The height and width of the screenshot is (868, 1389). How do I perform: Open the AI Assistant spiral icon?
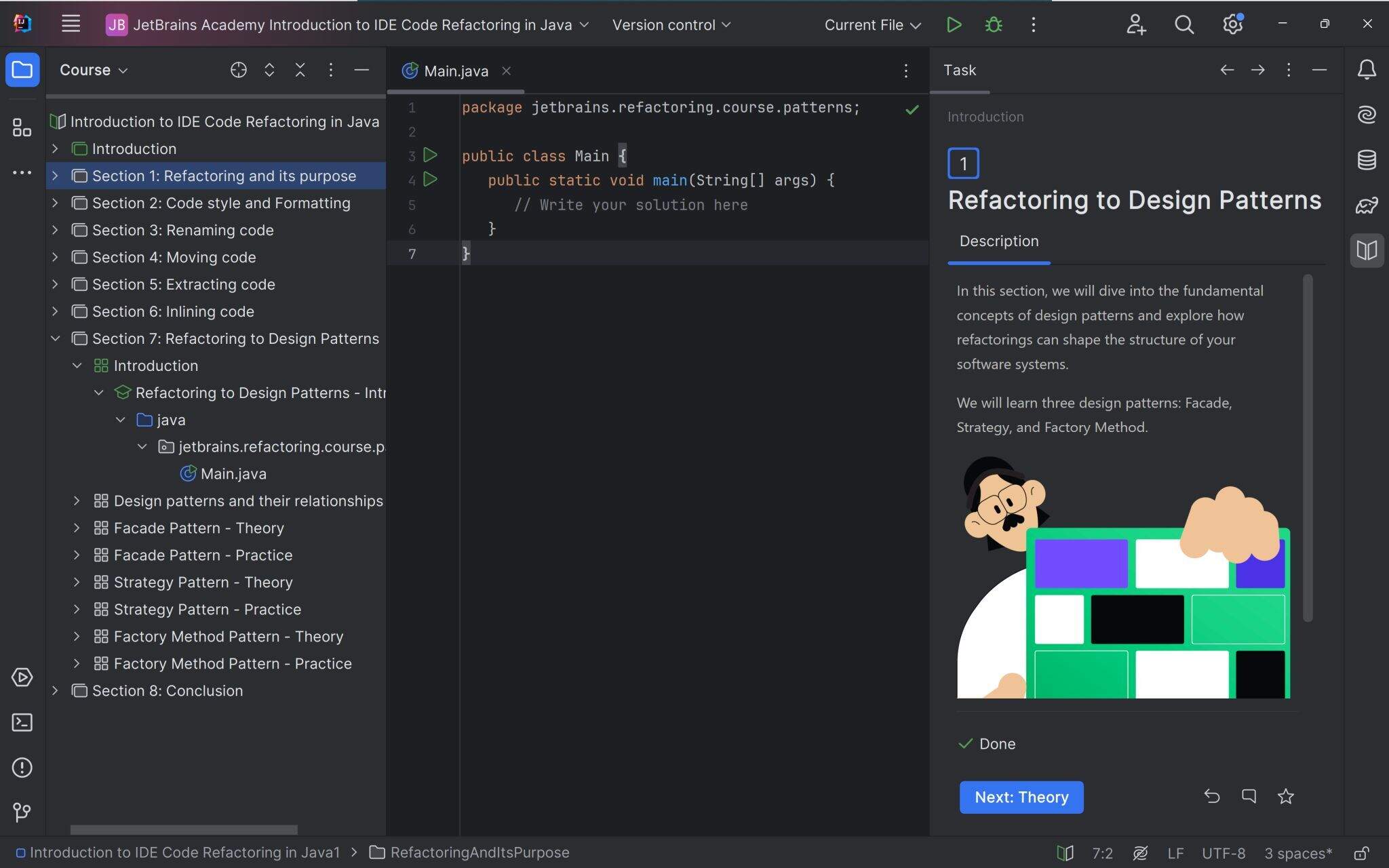(1367, 114)
